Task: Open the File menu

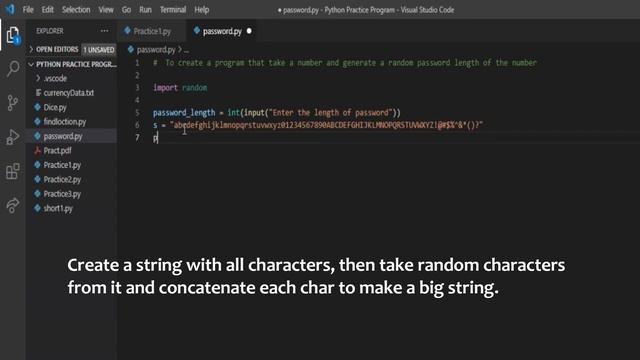Action: (28, 9)
